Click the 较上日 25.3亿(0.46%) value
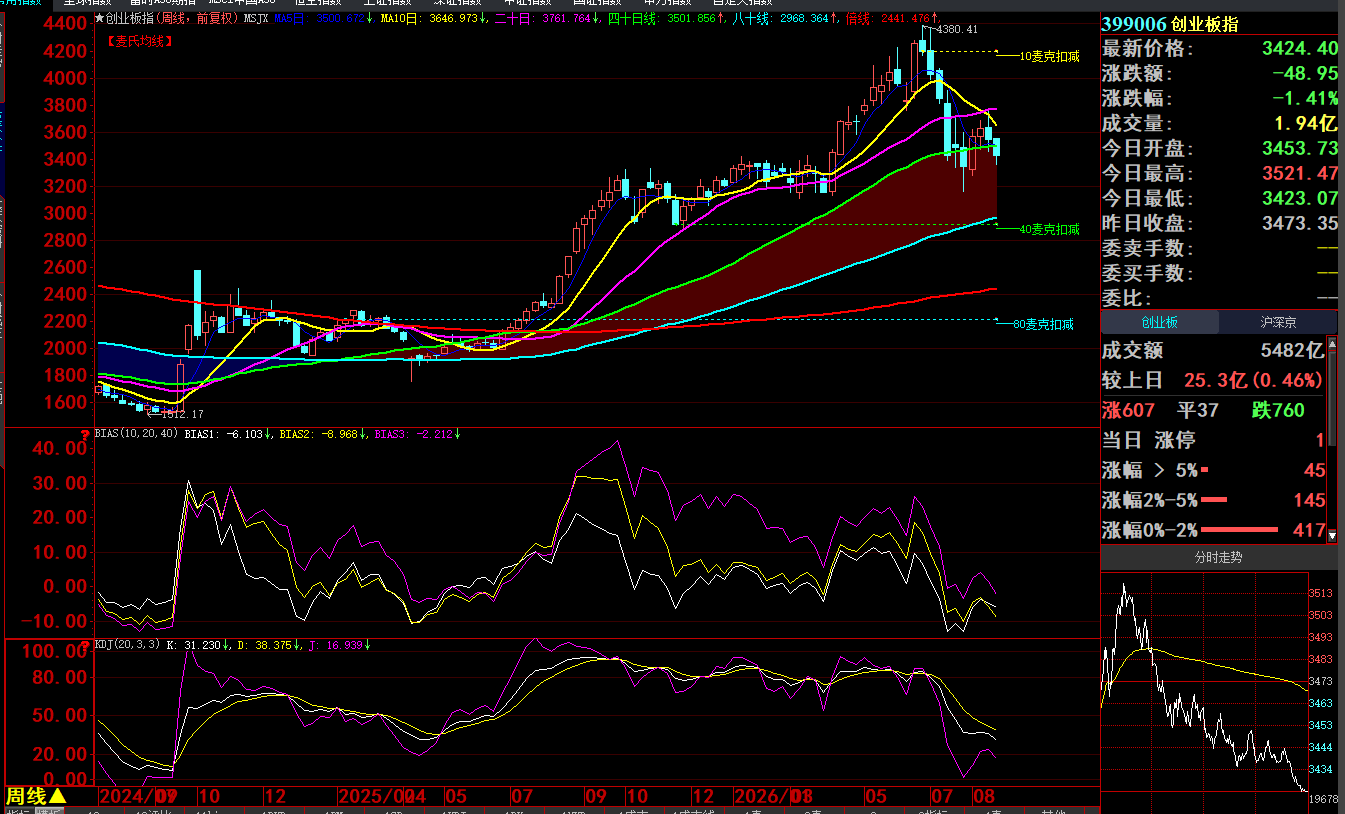Screen dimensions: 1345x814 click(1253, 380)
